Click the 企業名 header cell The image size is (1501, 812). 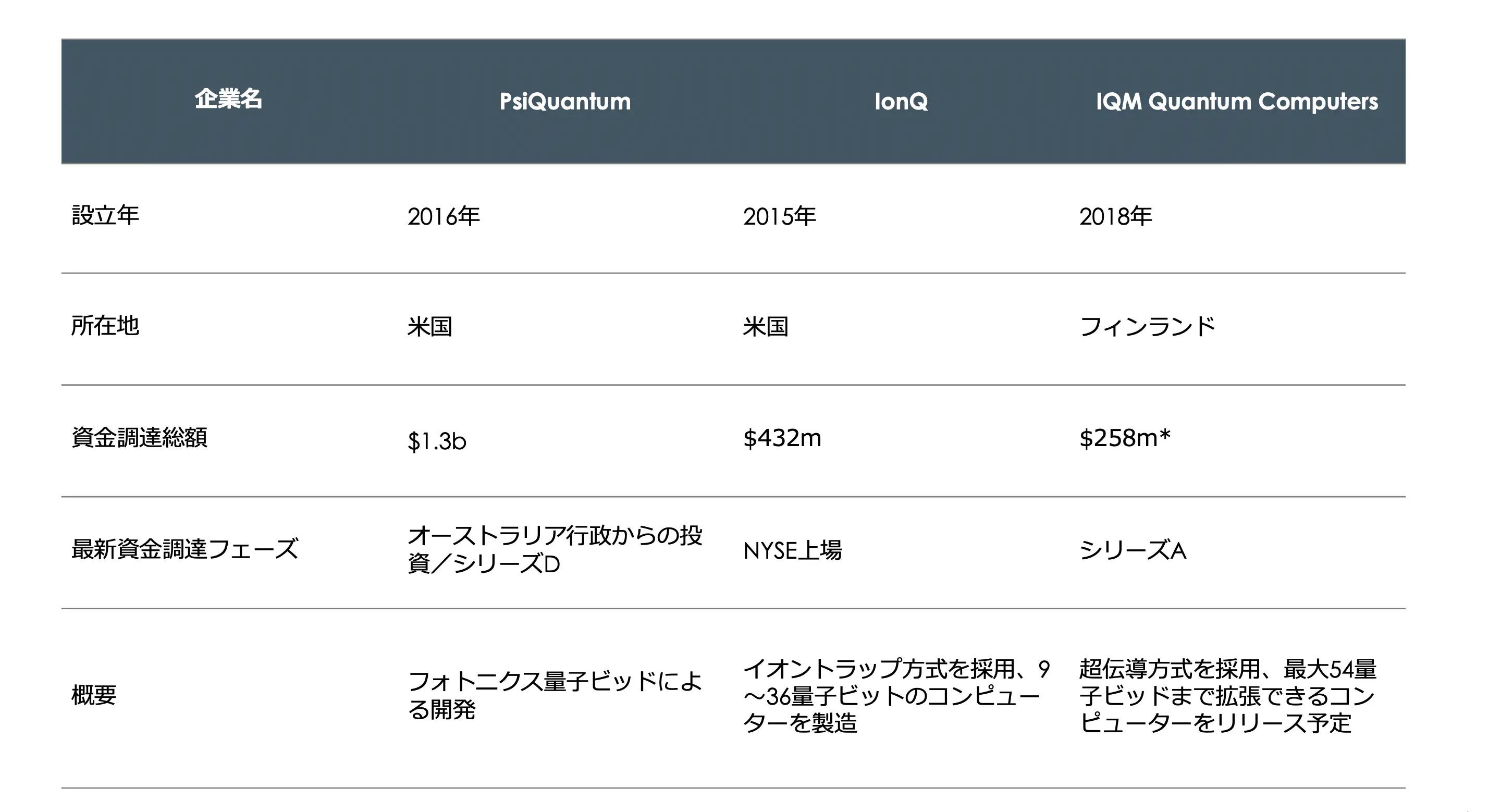[228, 100]
